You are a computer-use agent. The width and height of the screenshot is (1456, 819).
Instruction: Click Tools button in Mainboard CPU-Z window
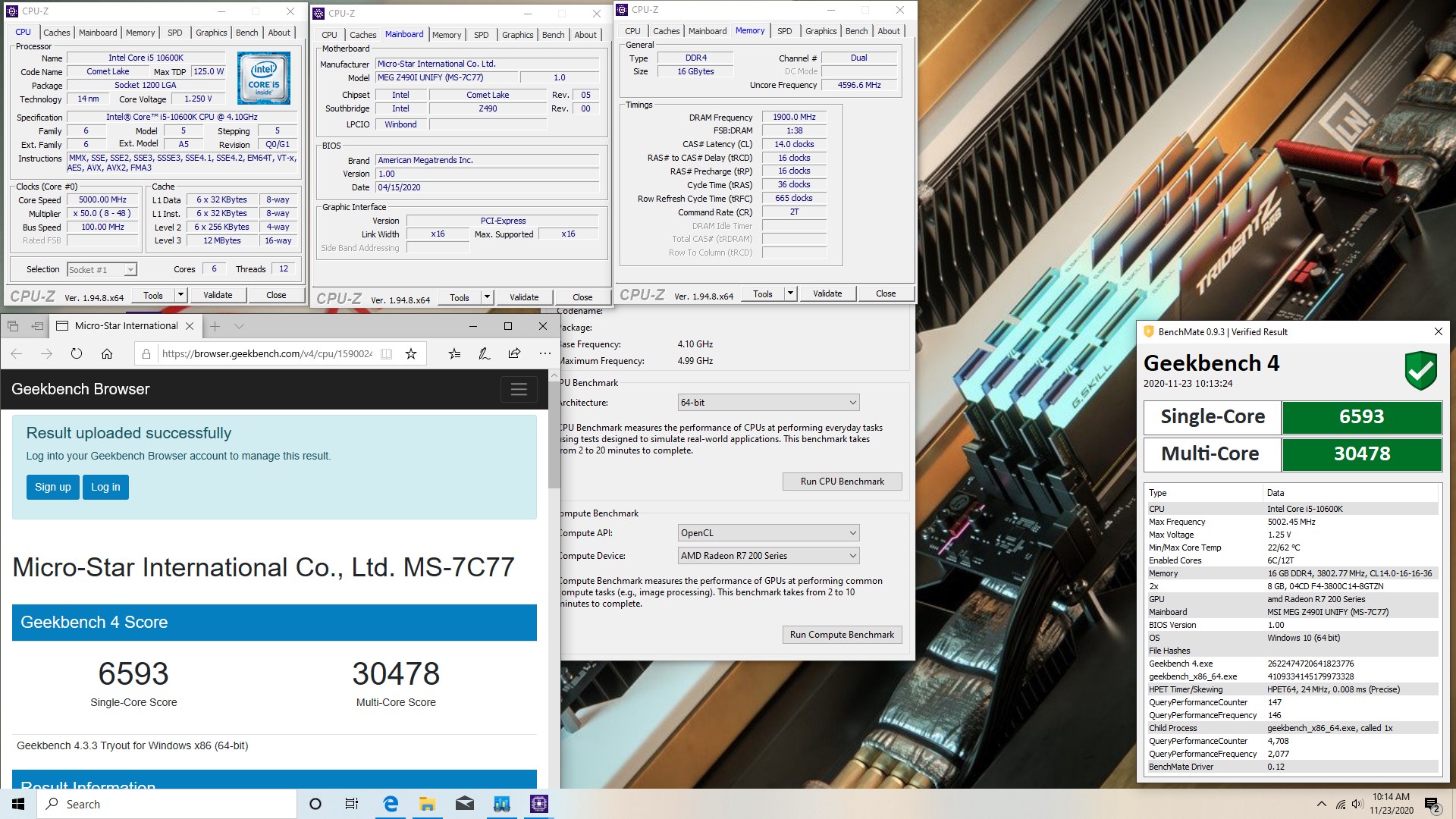[460, 298]
